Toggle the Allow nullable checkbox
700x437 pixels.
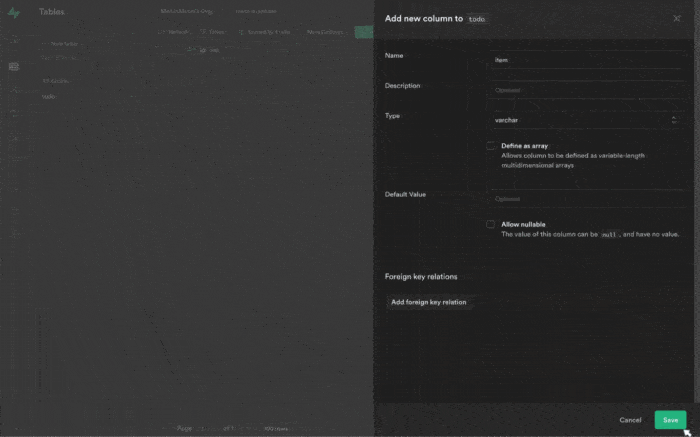click(x=491, y=224)
